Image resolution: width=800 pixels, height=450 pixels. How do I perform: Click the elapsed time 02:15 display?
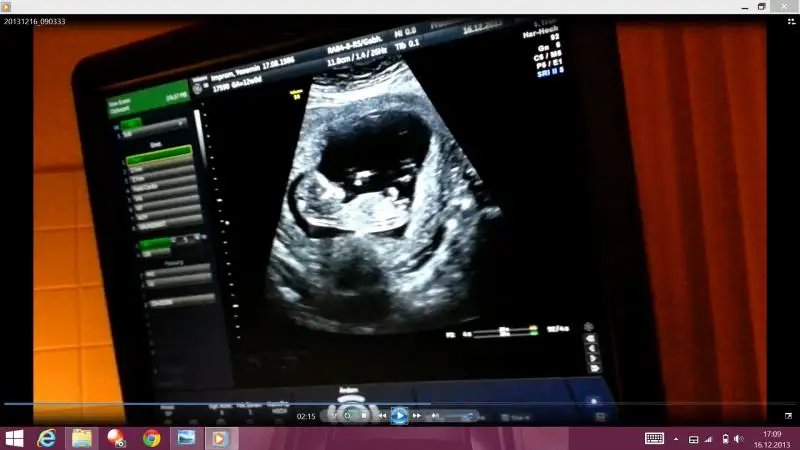pyautogui.click(x=306, y=416)
